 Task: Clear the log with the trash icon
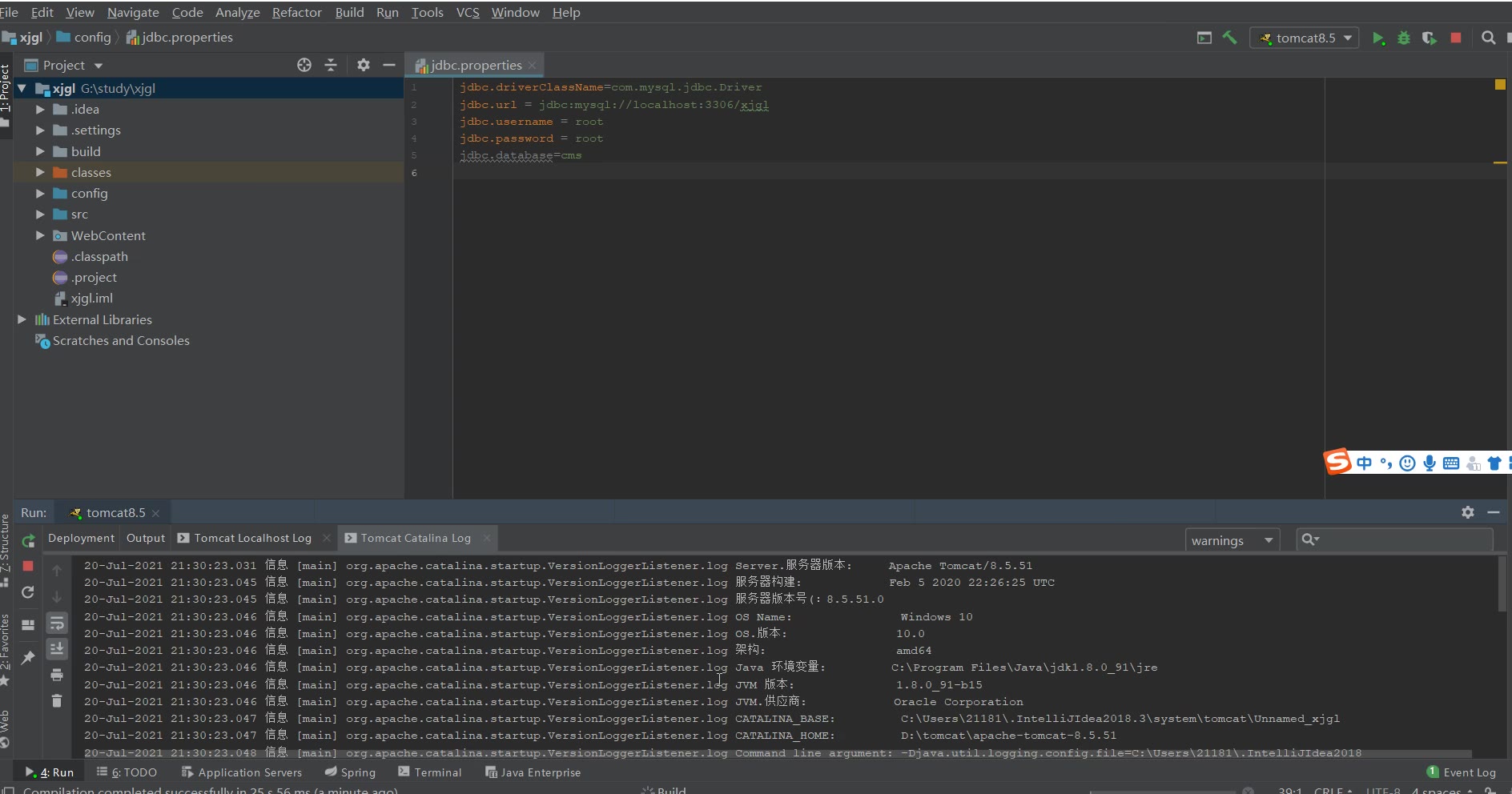57,700
